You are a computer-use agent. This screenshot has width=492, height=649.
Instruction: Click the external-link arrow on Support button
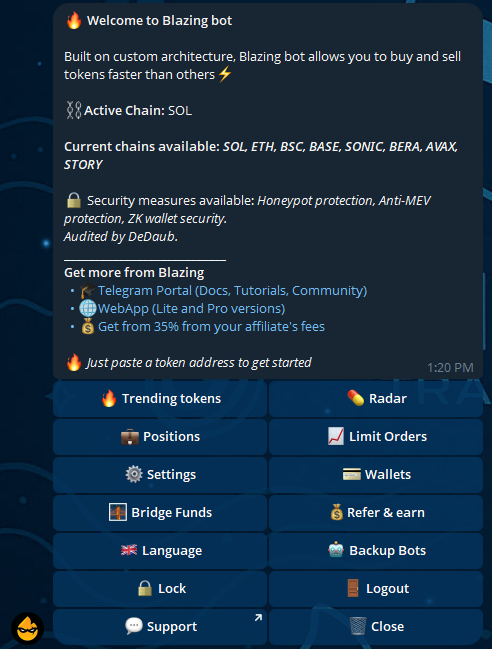tap(258, 618)
